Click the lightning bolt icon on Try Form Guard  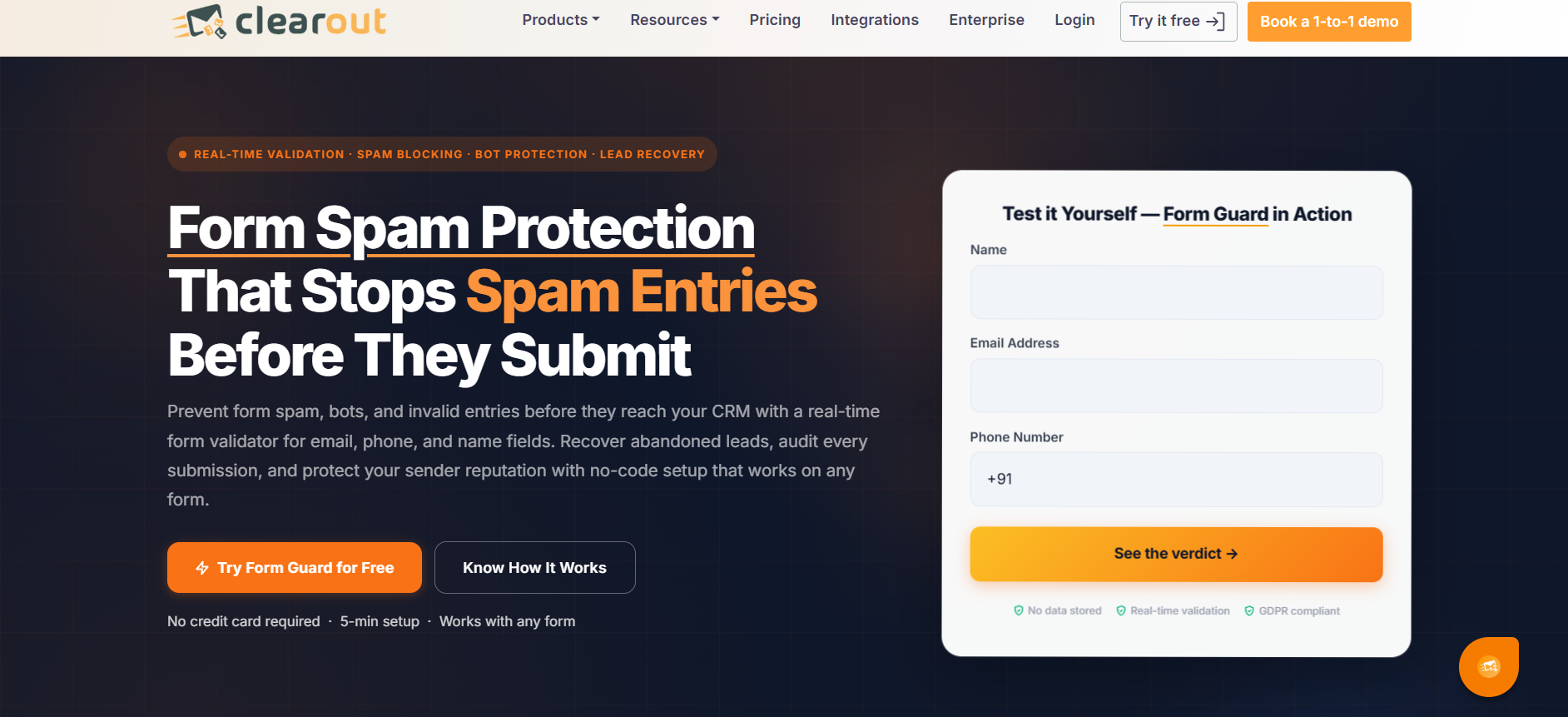click(x=202, y=568)
